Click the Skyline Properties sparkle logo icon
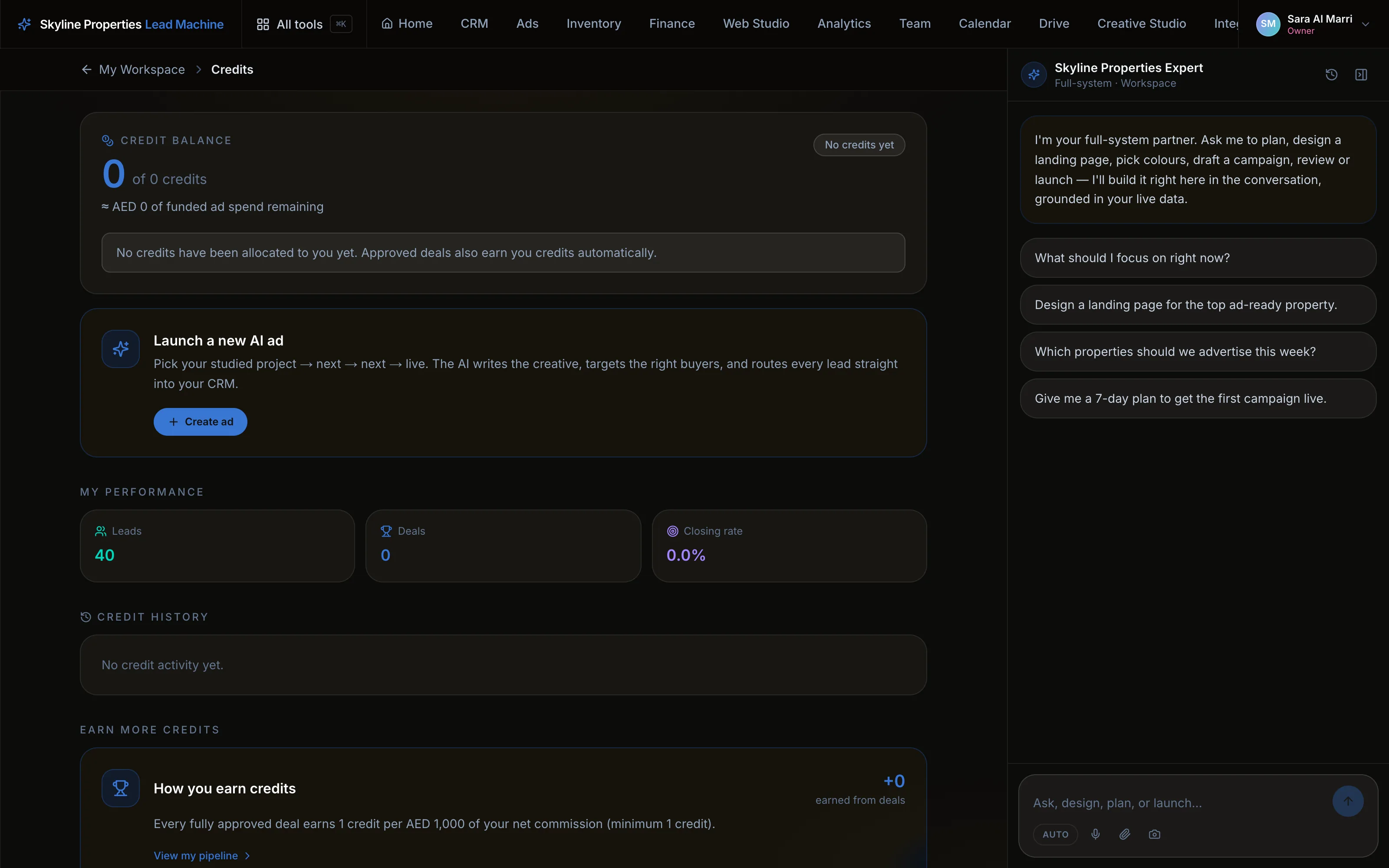The width and height of the screenshot is (1389, 868). pyautogui.click(x=24, y=24)
